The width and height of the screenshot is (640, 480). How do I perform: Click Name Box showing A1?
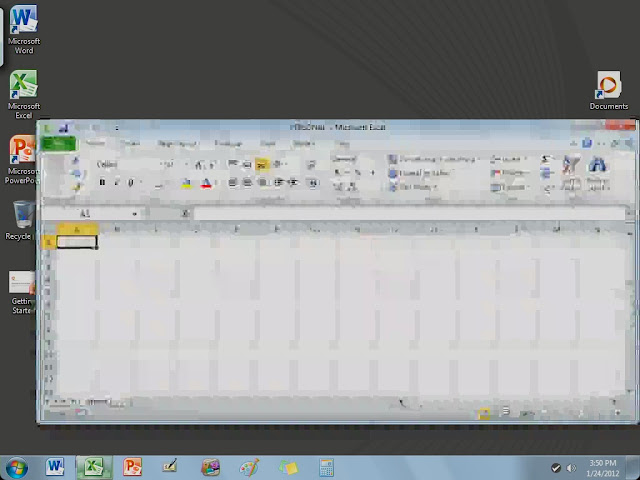tap(87, 213)
